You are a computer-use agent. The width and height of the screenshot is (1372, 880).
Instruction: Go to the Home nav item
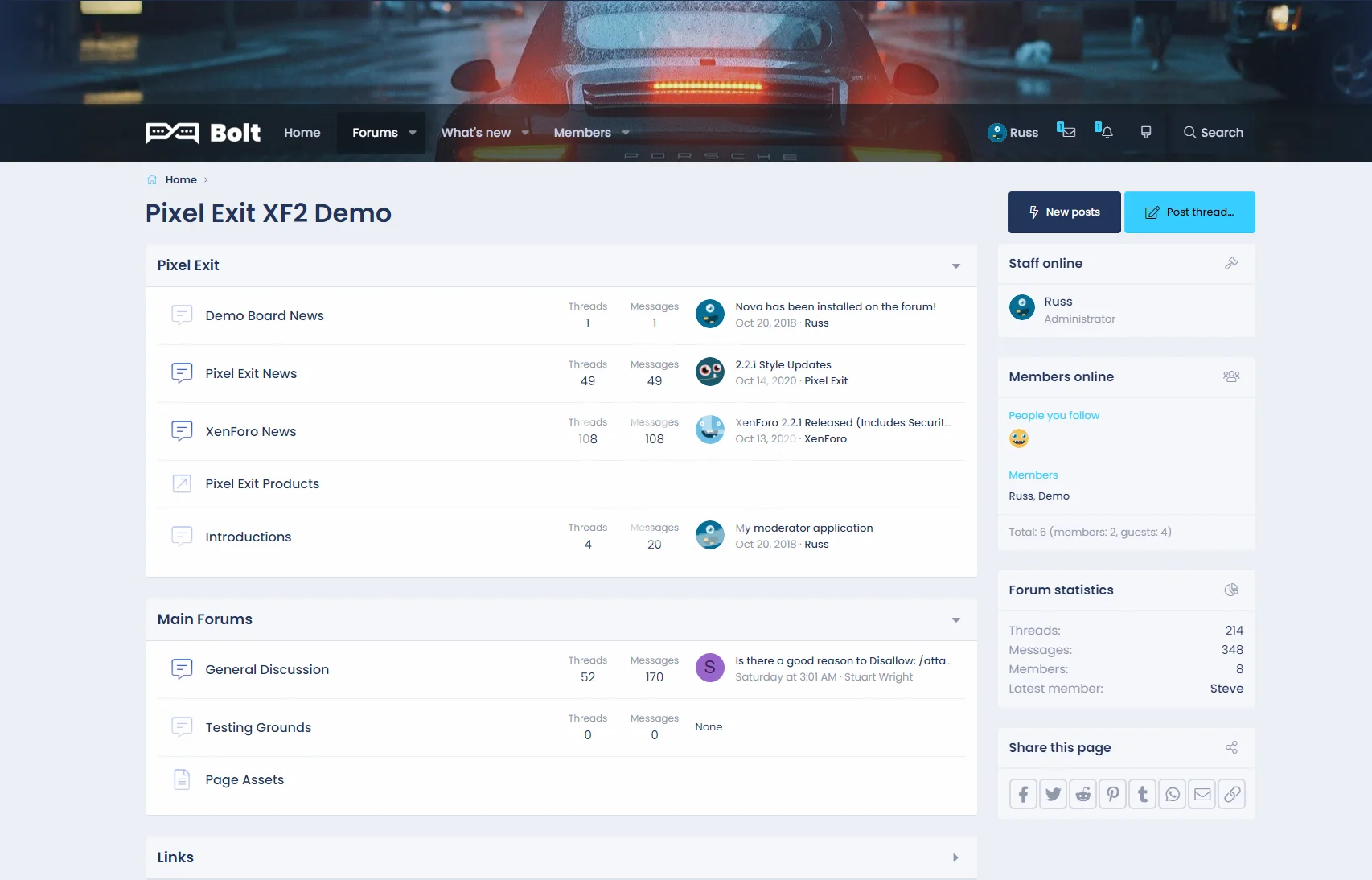point(302,133)
